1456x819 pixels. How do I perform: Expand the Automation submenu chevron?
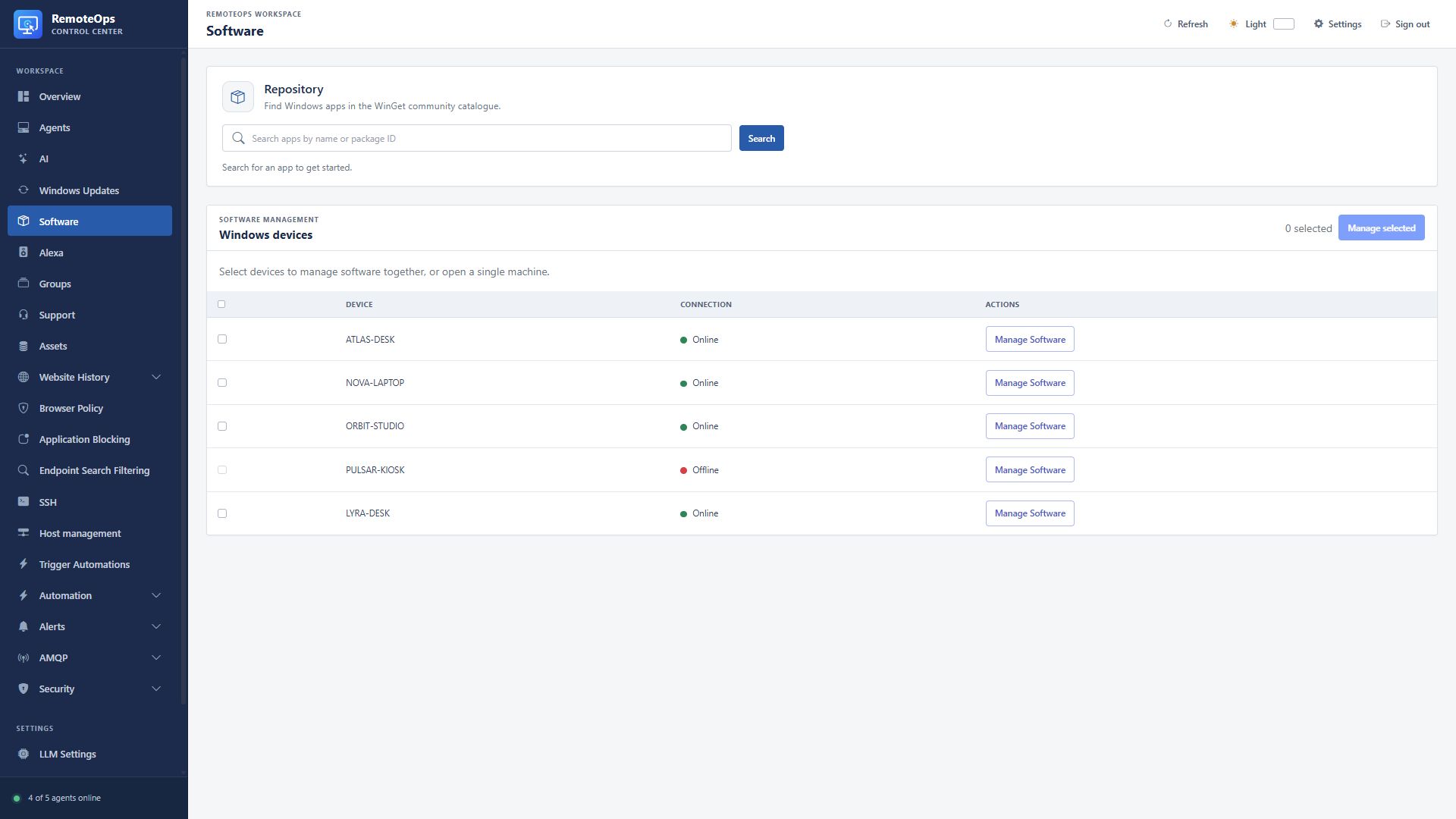[156, 595]
